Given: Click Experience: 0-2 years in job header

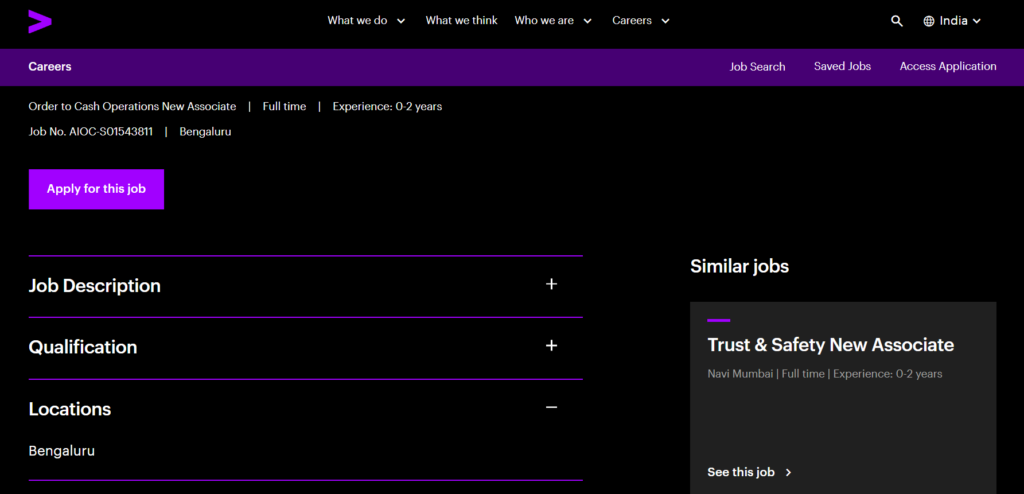Looking at the screenshot, I should click(387, 106).
